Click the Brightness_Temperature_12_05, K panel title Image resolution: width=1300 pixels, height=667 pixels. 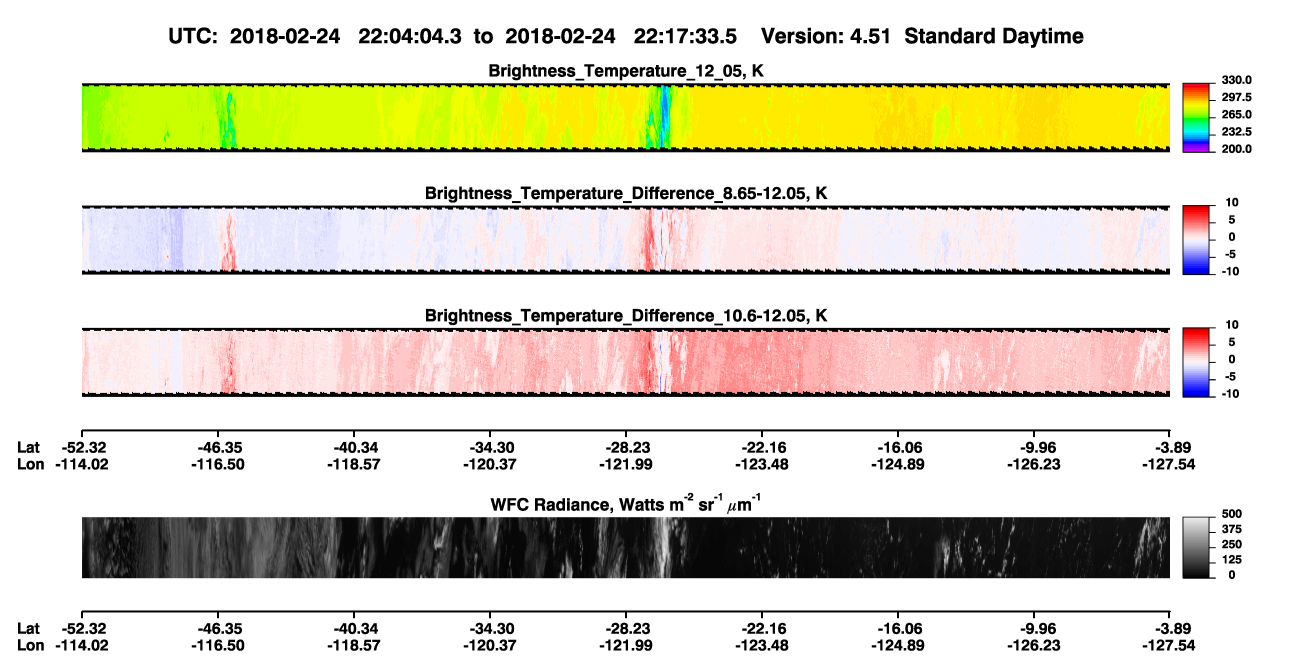[x=626, y=71]
